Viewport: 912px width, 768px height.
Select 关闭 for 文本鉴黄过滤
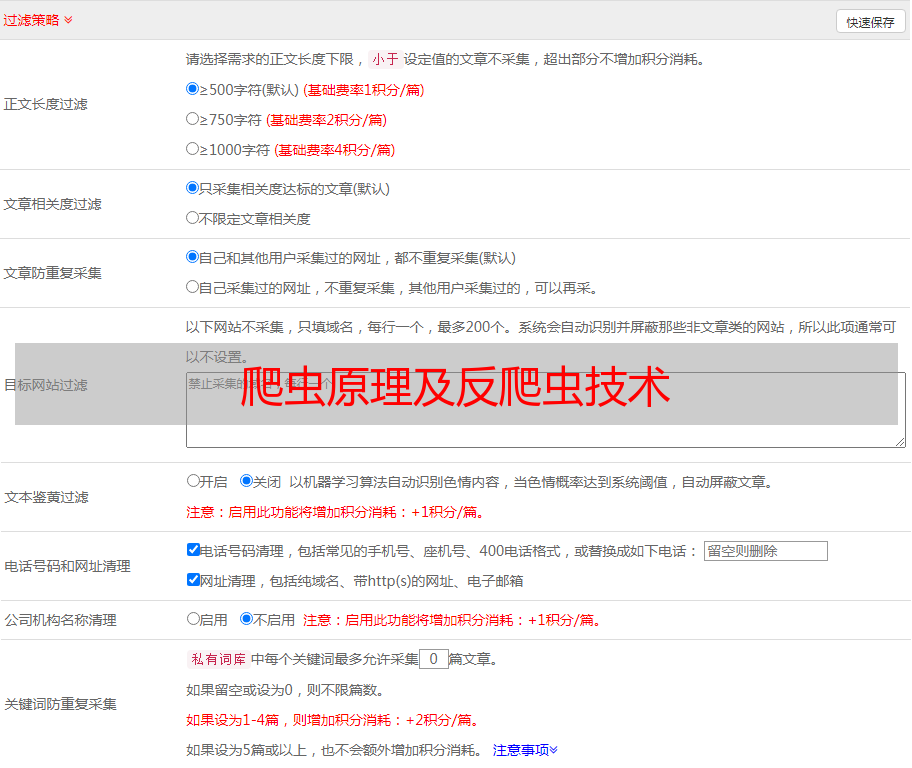click(x=247, y=481)
